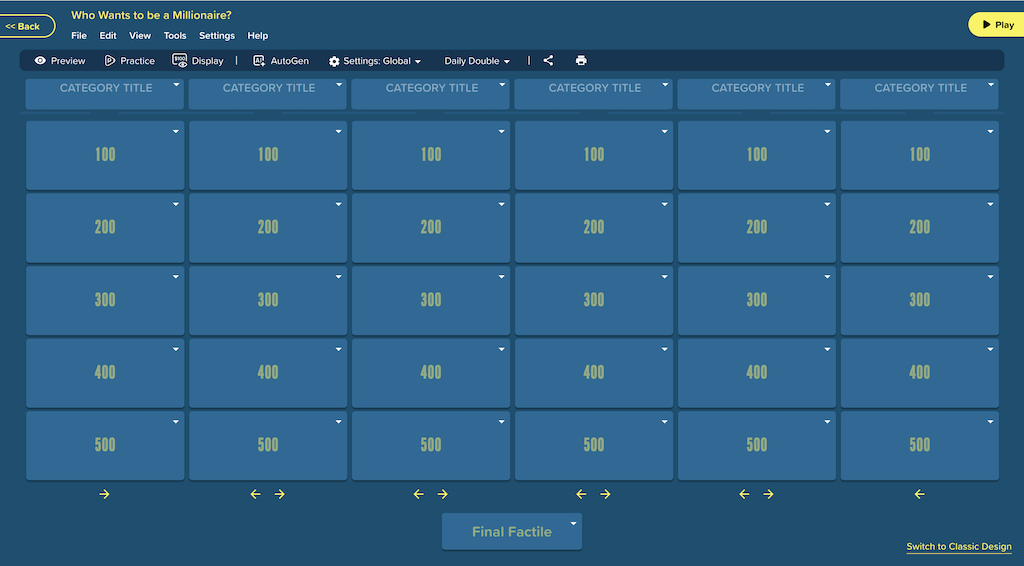Expand the Settings: Global dropdown
Screen dimensions: 1024x566
375,61
